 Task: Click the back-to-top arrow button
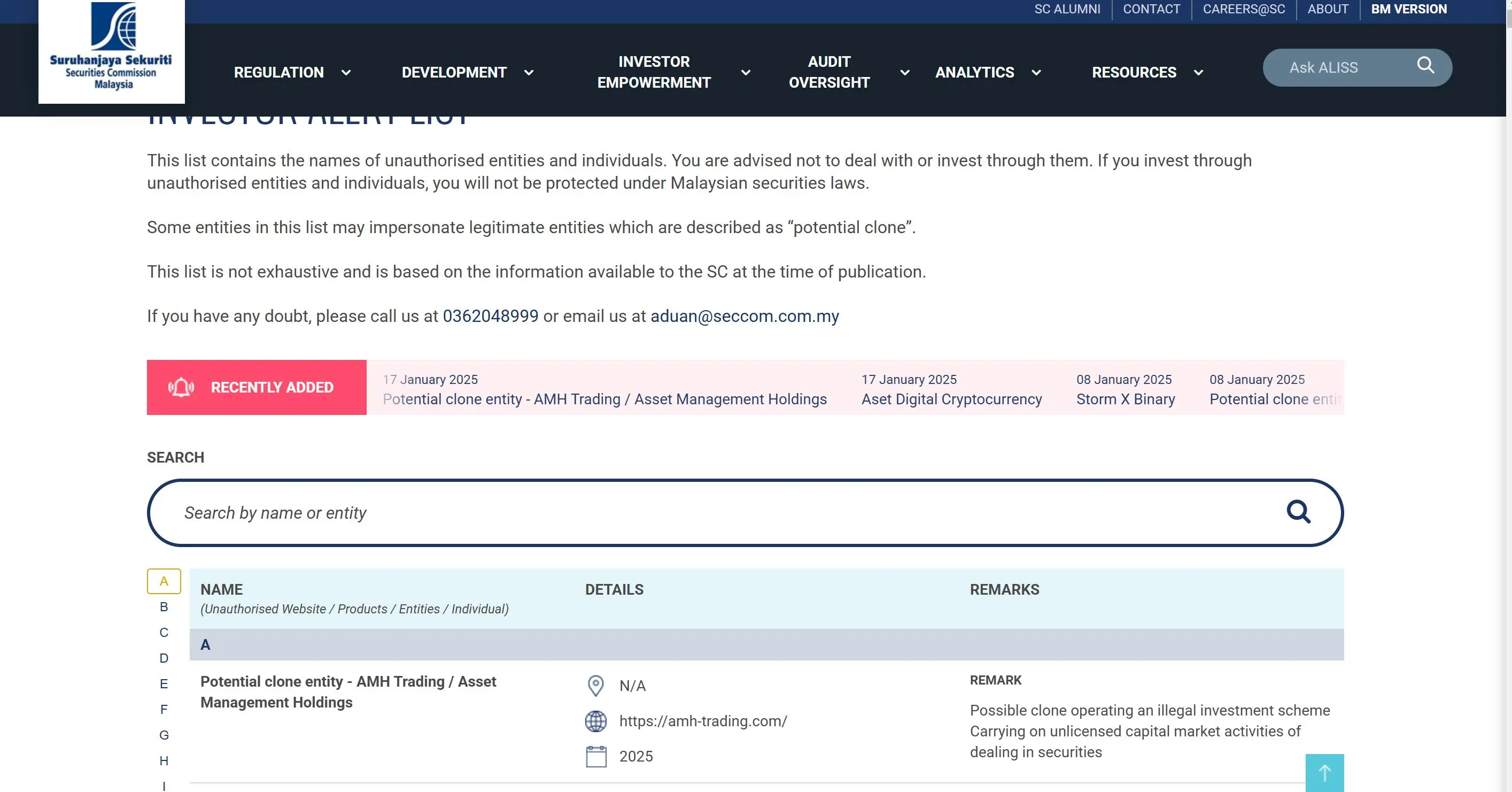(x=1324, y=773)
